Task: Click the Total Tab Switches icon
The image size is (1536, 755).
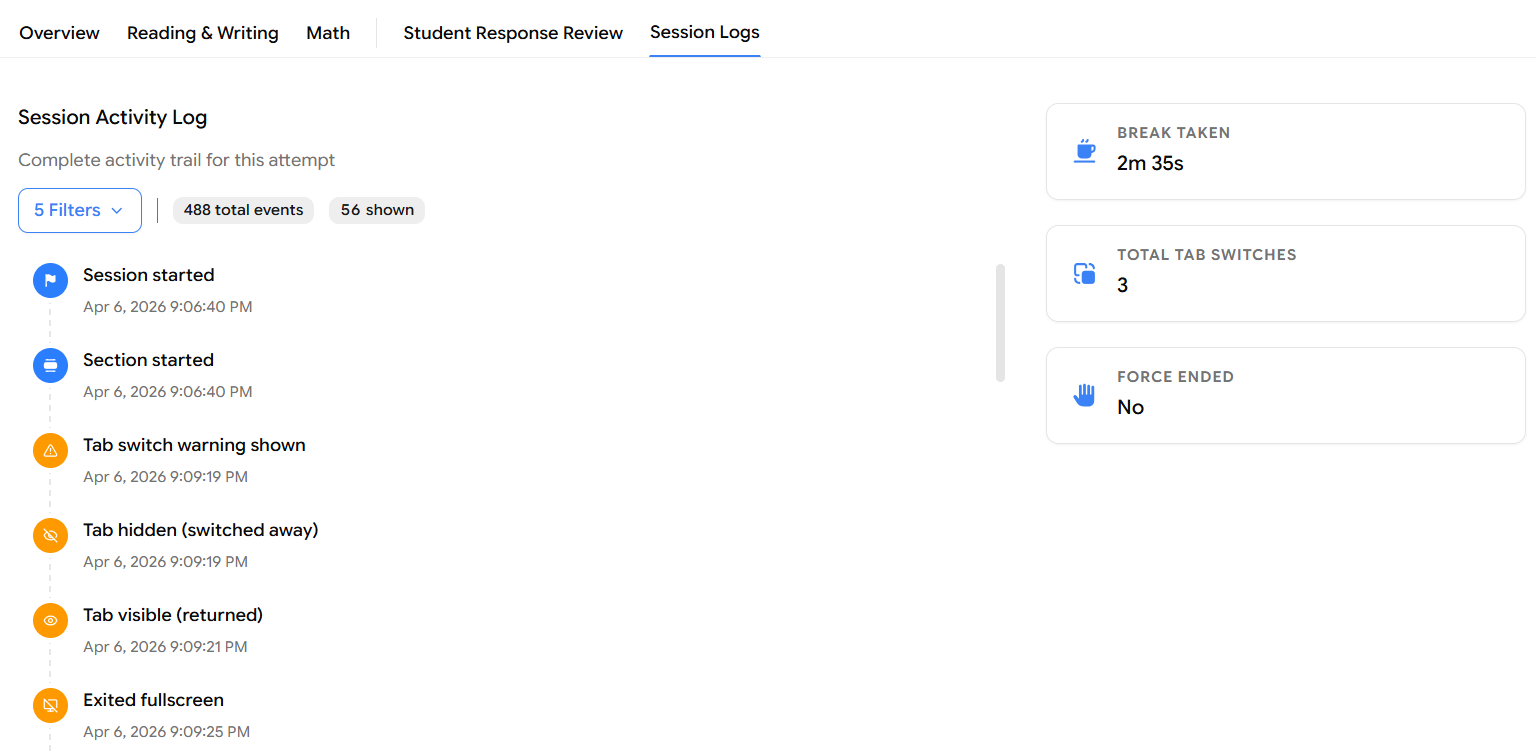Action: (1084, 273)
